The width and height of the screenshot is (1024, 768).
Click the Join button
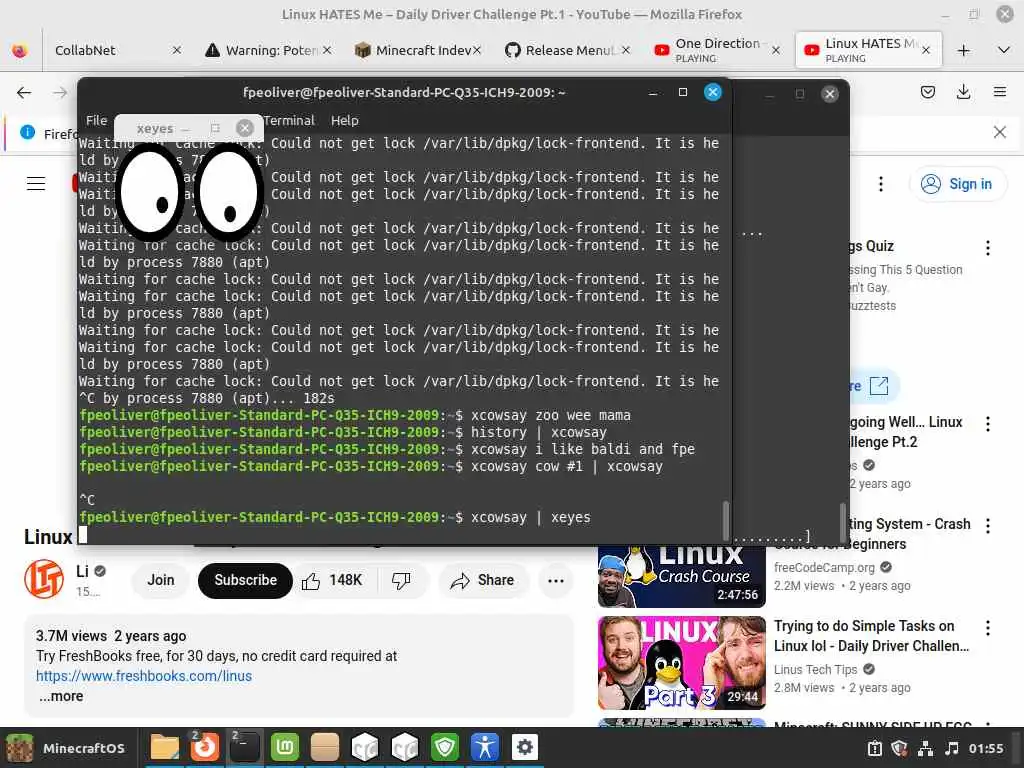(x=161, y=581)
